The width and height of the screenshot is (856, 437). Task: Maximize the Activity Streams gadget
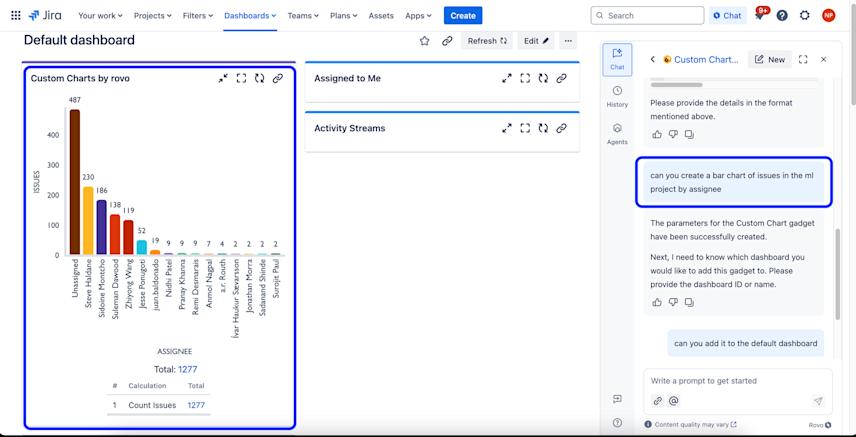[x=525, y=128]
